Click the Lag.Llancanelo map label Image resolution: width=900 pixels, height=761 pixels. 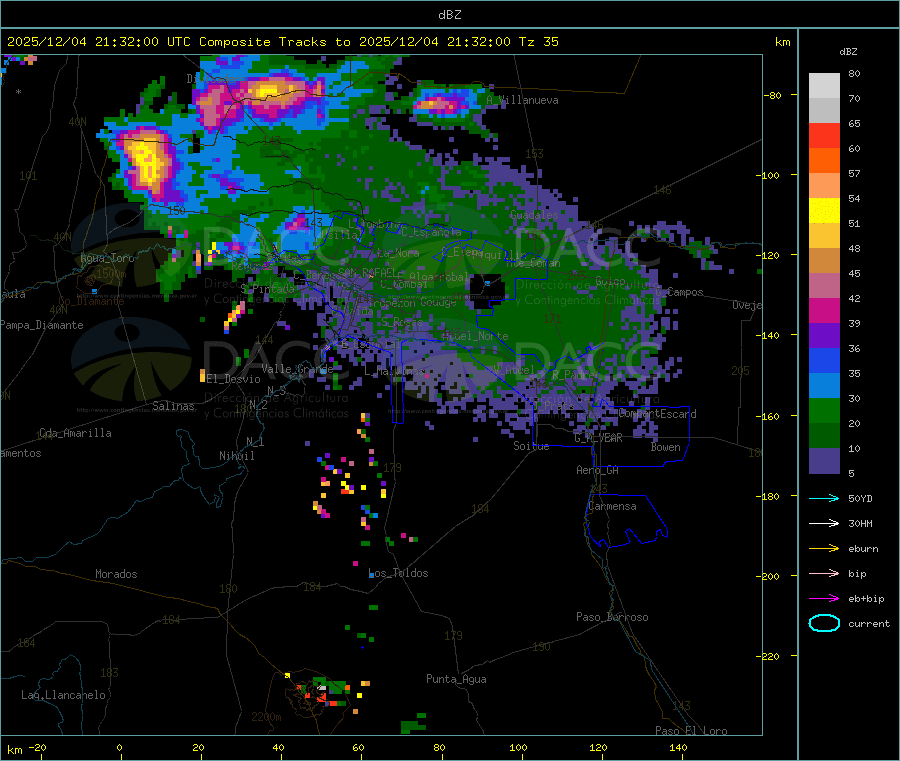point(63,695)
